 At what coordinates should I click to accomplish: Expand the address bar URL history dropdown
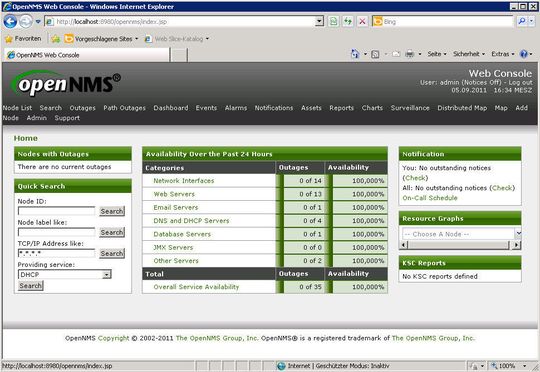(x=319, y=21)
